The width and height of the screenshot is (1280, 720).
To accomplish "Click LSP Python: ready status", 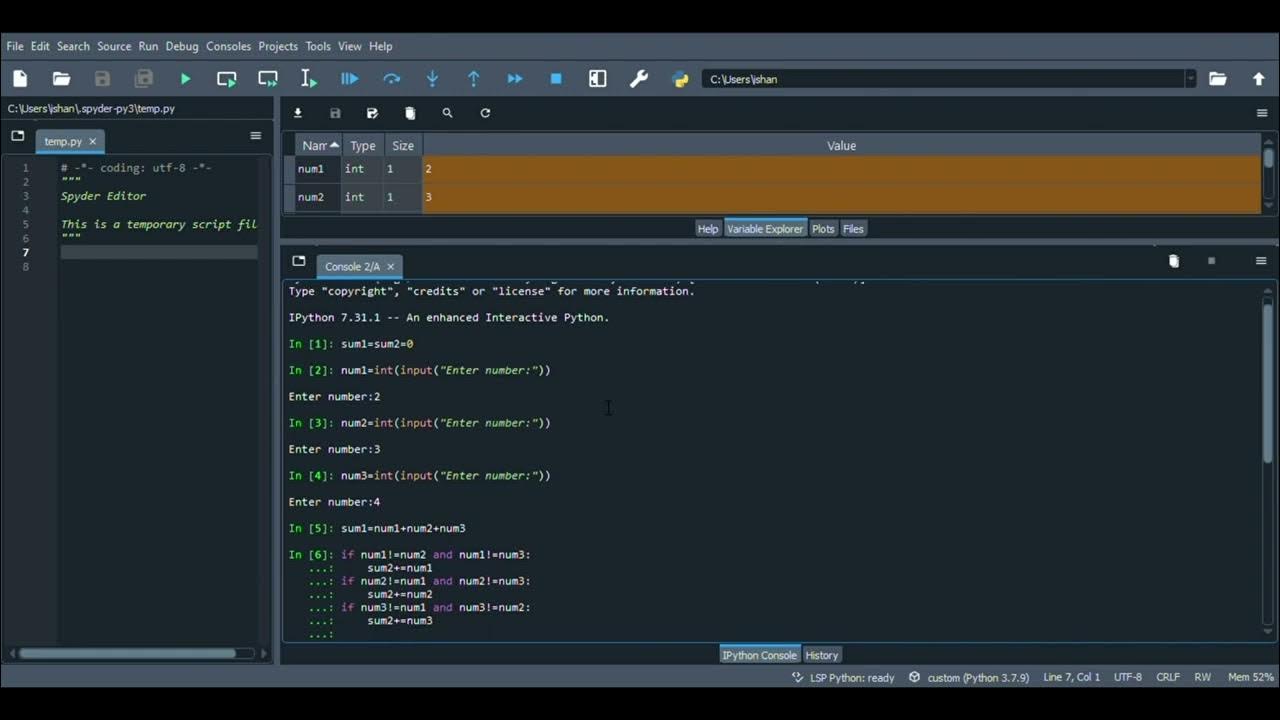I will point(843,677).
